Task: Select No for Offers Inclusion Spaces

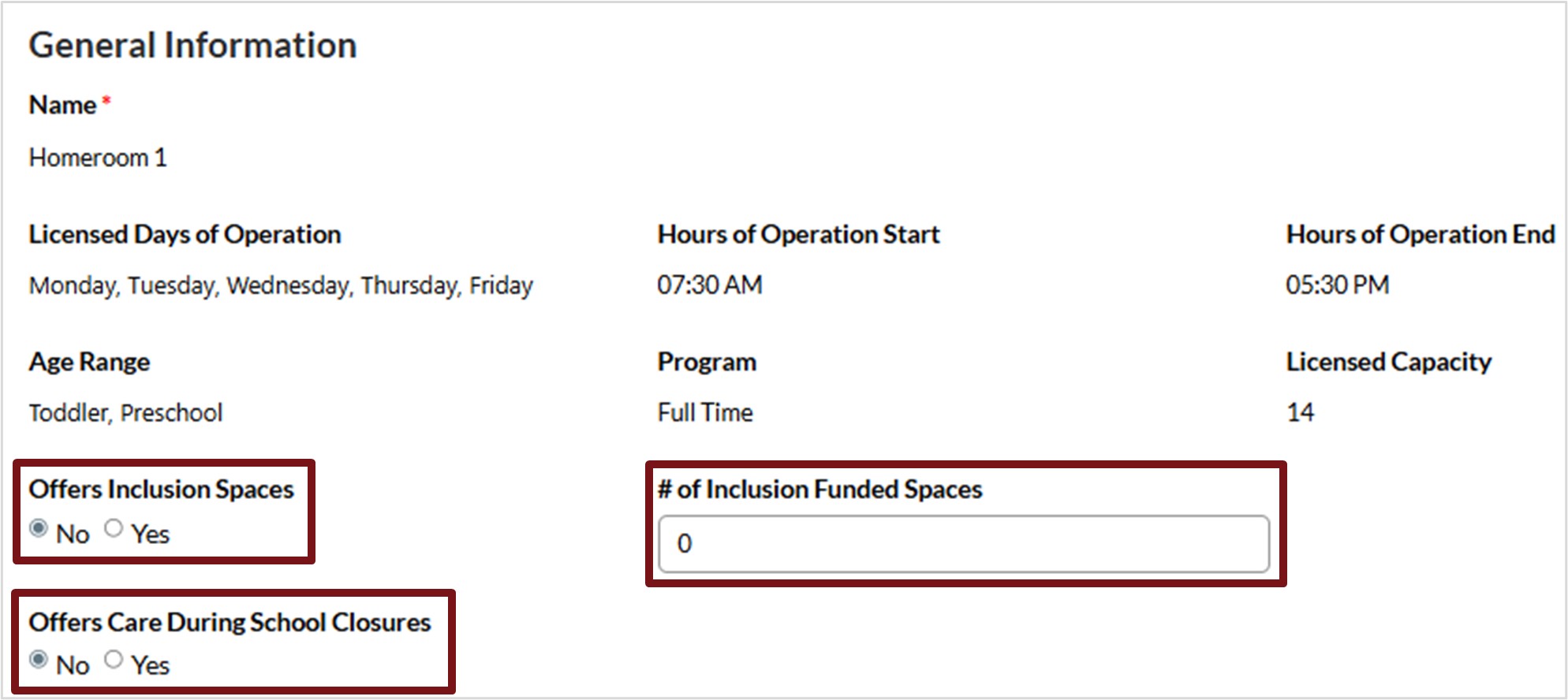Action: coord(39,528)
